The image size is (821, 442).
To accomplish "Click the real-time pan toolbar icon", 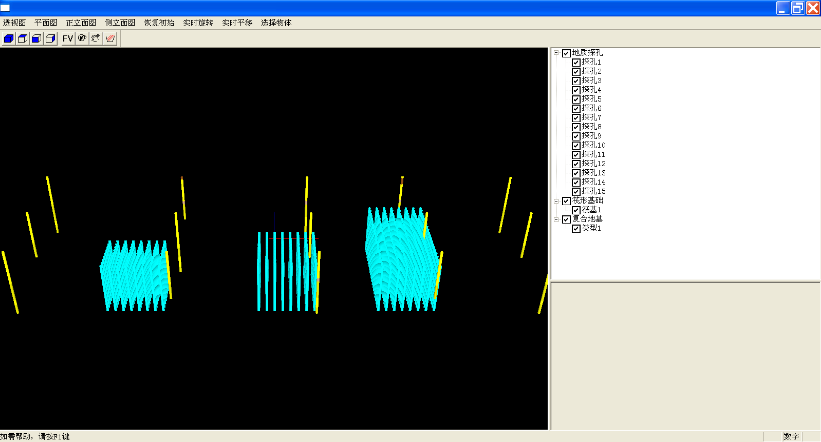I will point(96,39).
